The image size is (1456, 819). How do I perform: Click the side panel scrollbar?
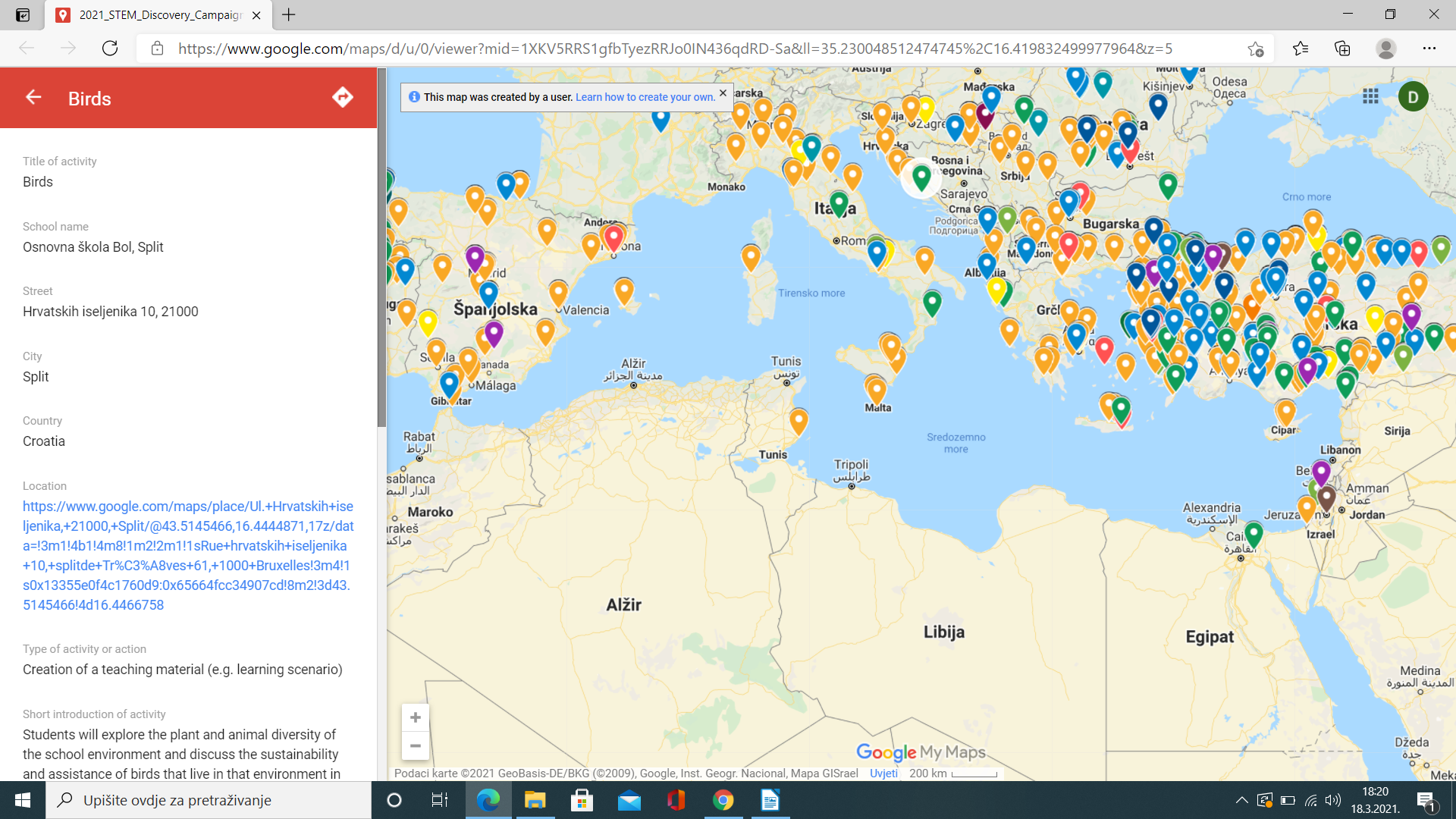point(381,246)
